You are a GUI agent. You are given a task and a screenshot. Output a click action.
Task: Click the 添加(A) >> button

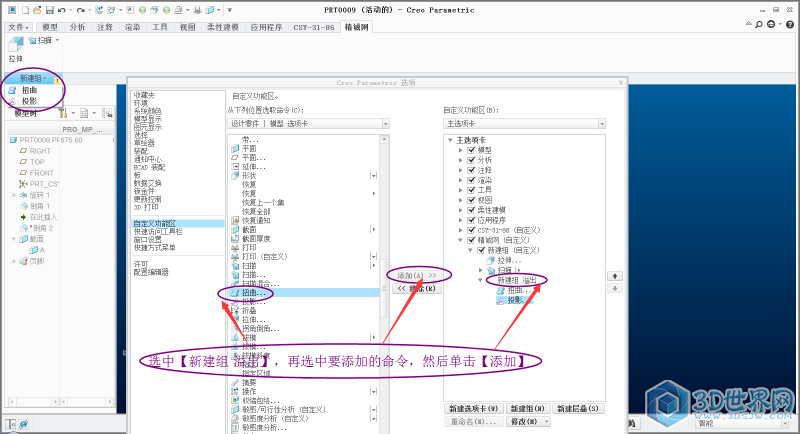coord(417,275)
